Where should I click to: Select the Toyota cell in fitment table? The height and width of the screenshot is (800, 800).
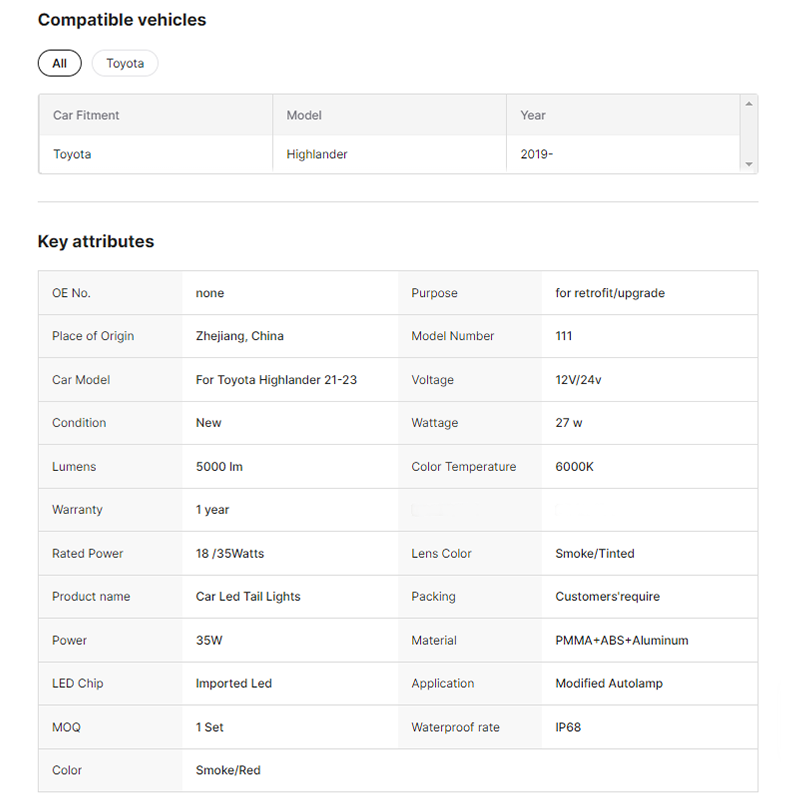pos(72,154)
